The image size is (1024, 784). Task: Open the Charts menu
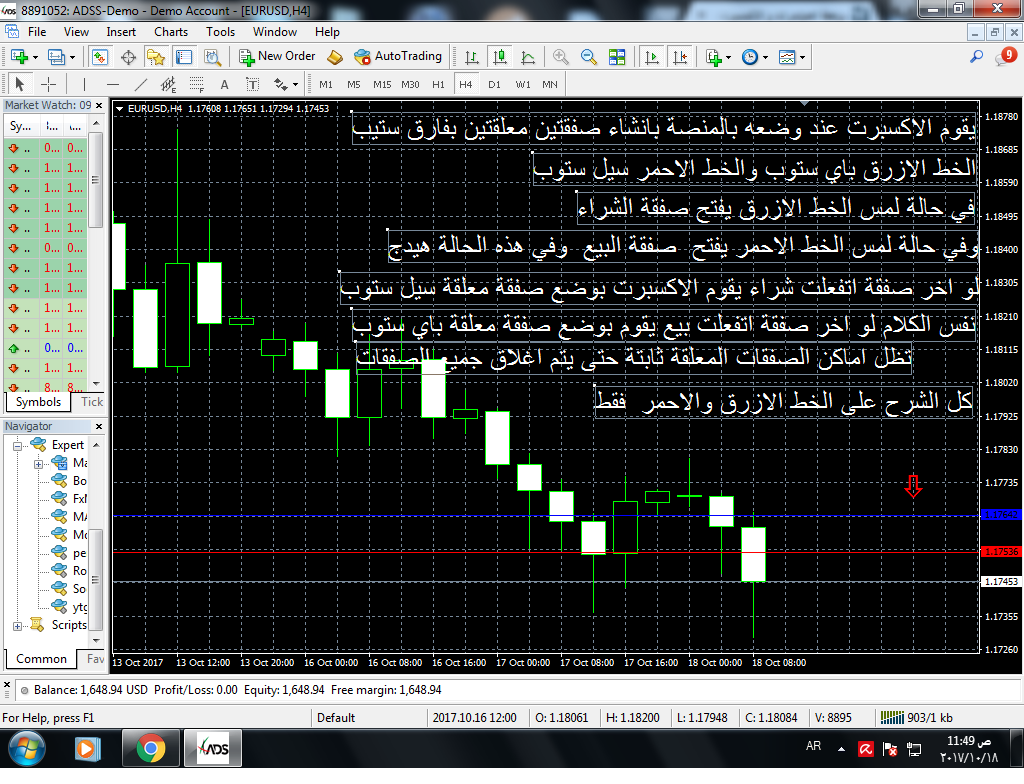(x=171, y=31)
